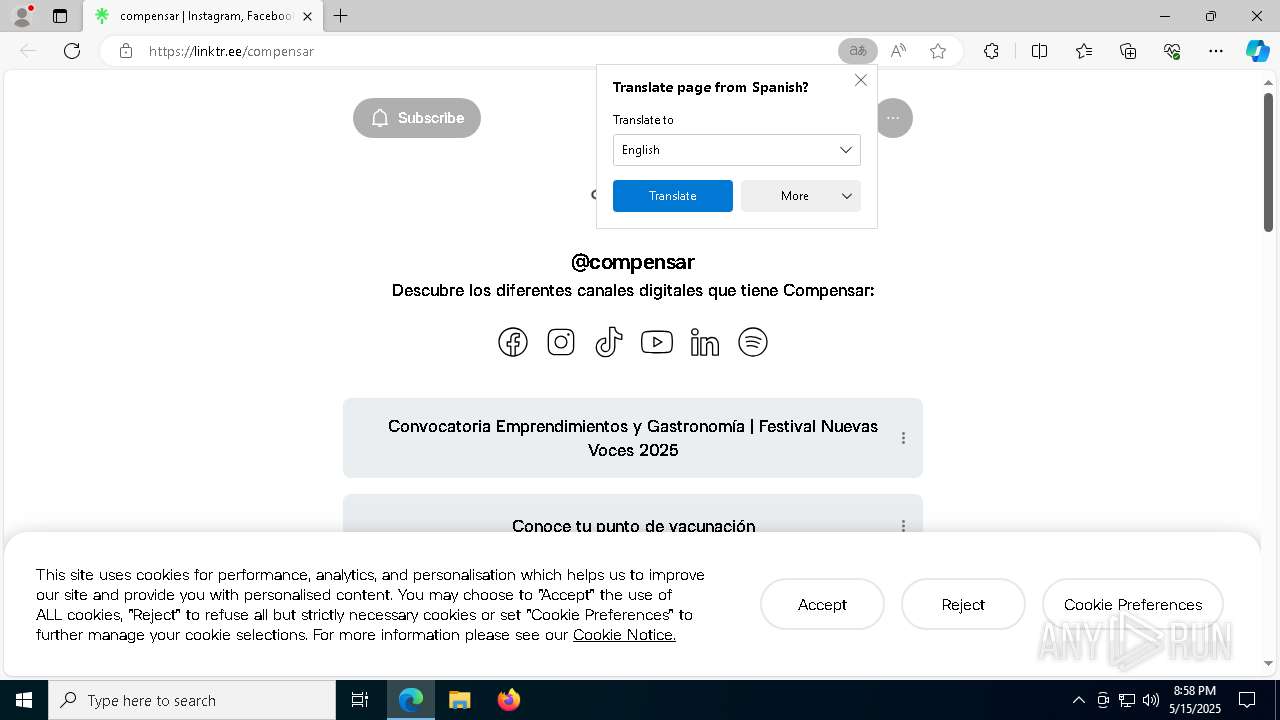Open a new tab with plus button
The image size is (1280, 720).
click(x=341, y=16)
